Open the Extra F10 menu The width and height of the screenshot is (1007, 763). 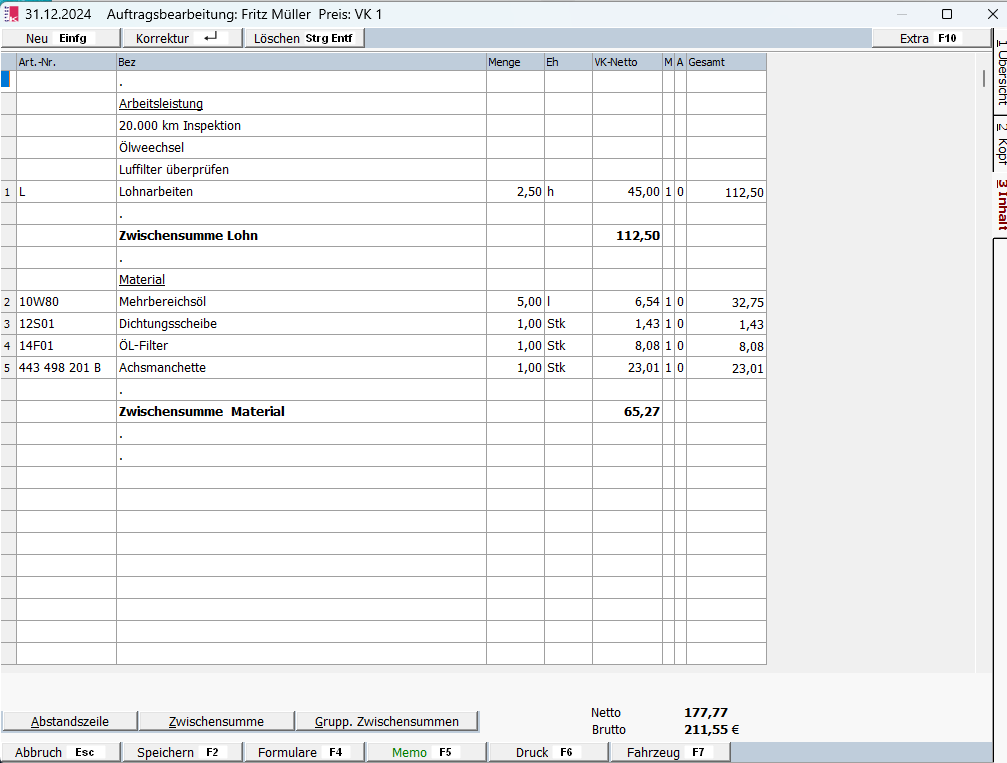931,38
